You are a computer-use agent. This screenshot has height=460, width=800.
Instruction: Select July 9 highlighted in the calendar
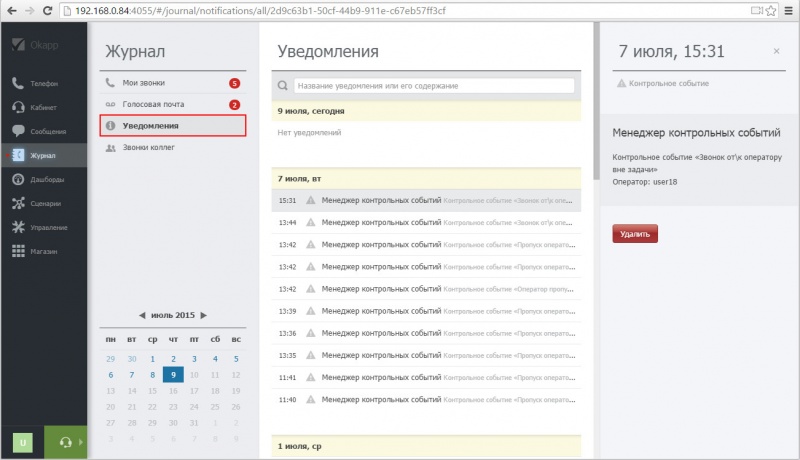click(x=173, y=375)
